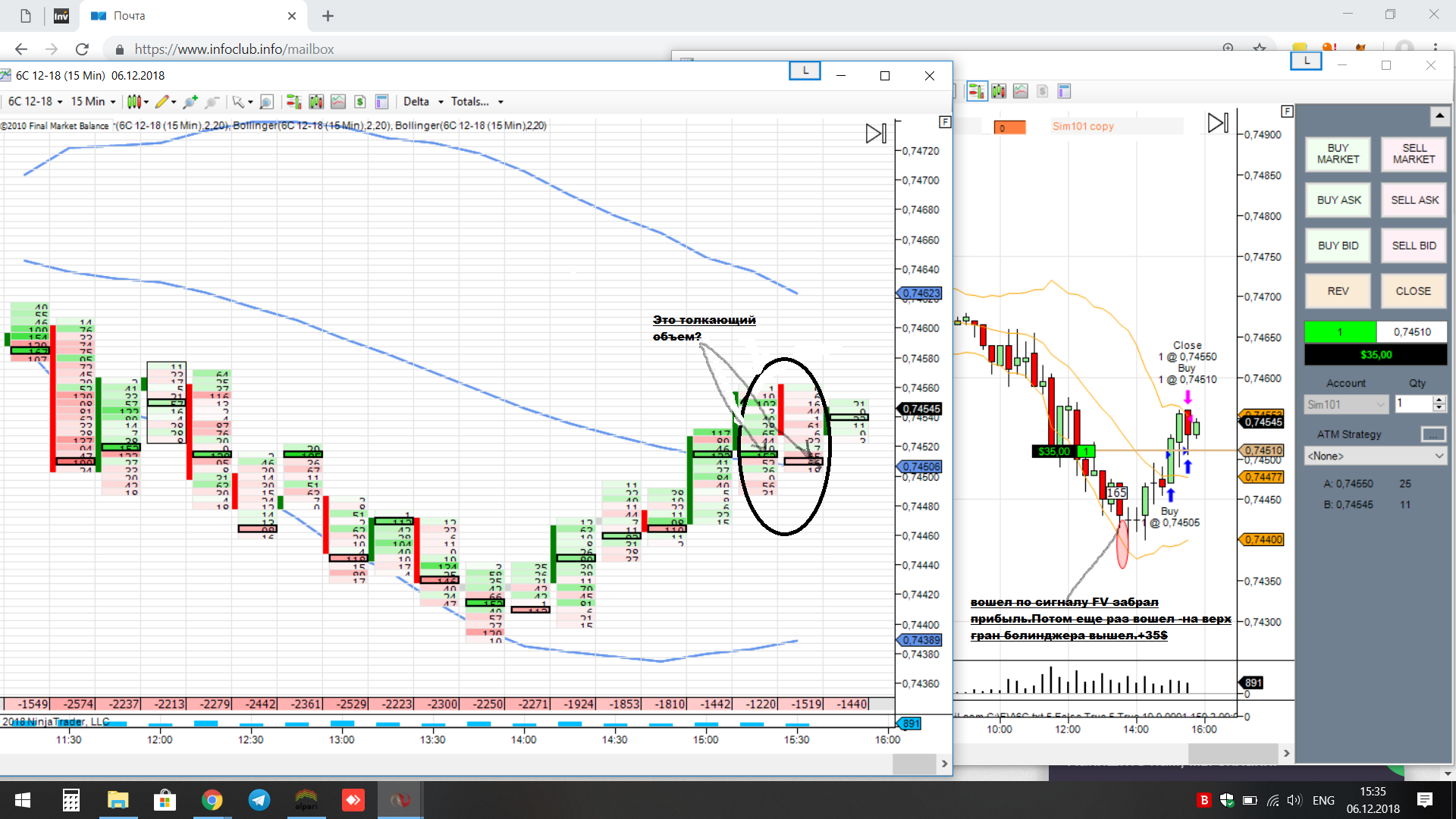Image resolution: width=1456 pixels, height=819 pixels.
Task: Click the zoom in magnifier icon
Action: point(190,102)
